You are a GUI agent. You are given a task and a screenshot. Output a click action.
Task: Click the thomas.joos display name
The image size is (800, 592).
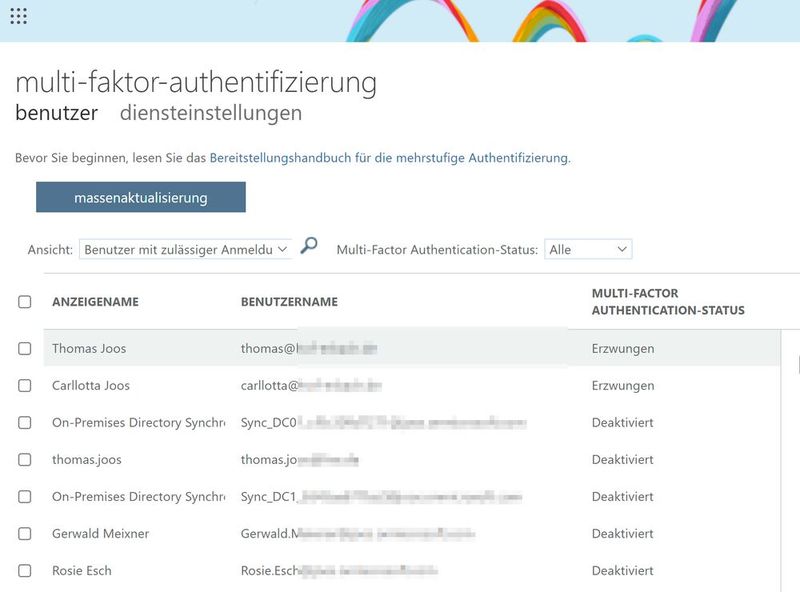click(87, 459)
